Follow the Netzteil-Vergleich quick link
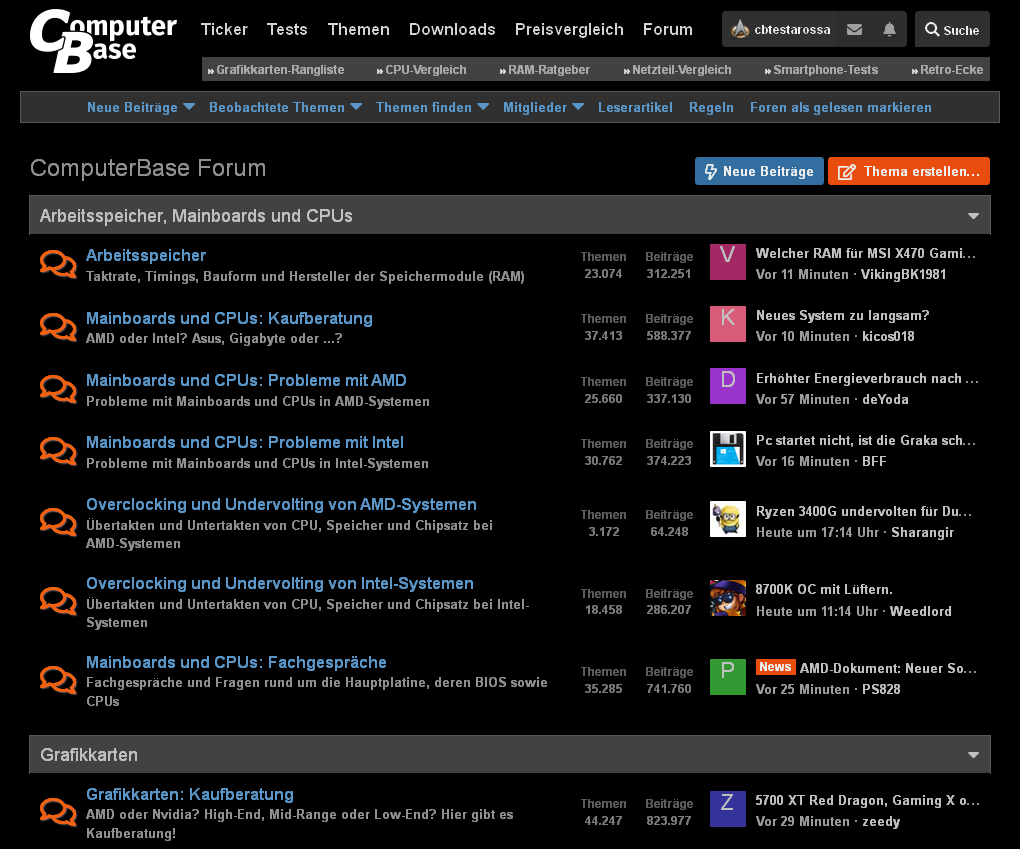 [x=677, y=70]
